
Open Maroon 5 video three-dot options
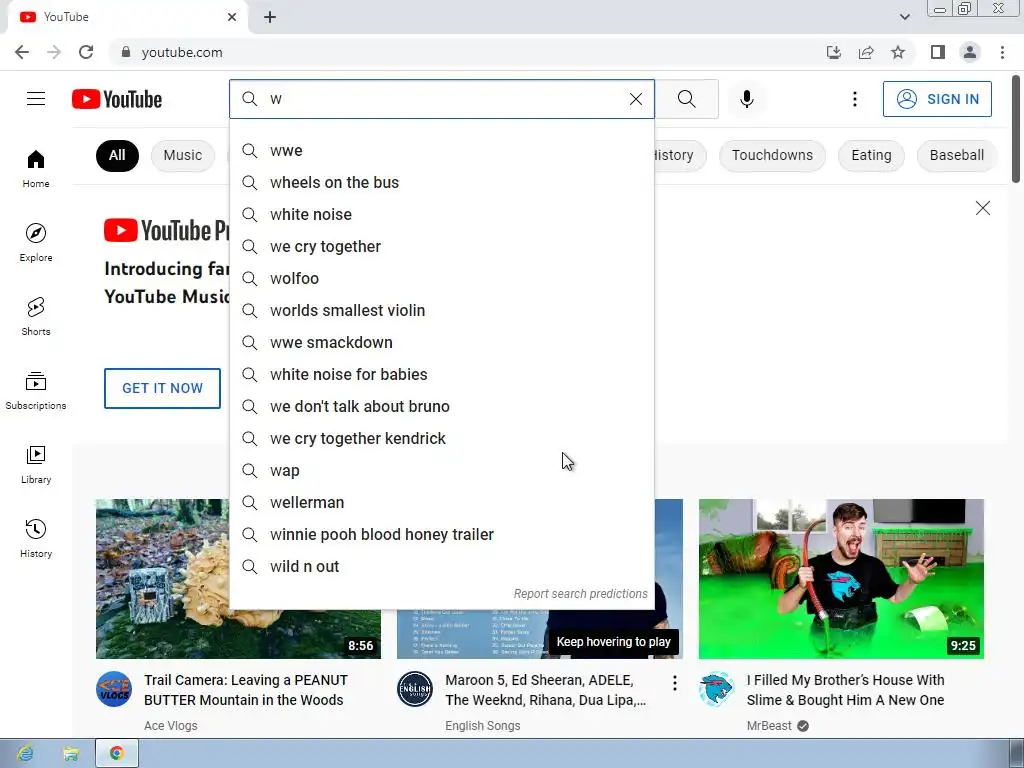(675, 683)
